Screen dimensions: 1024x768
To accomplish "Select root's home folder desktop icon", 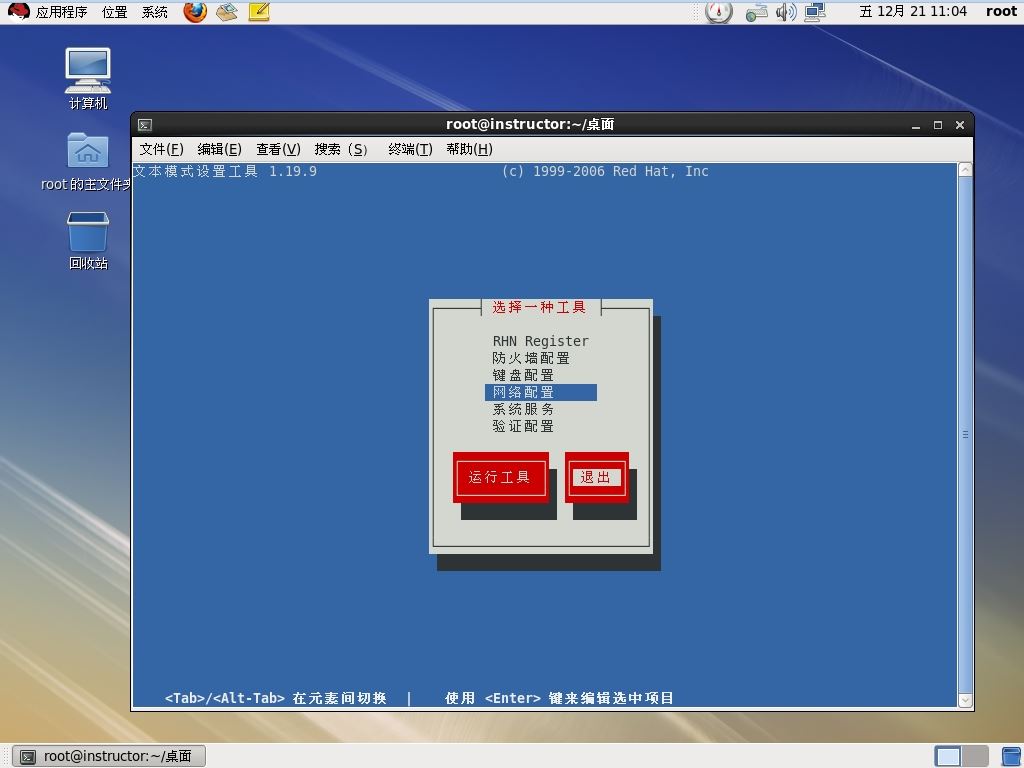I will point(87,162).
